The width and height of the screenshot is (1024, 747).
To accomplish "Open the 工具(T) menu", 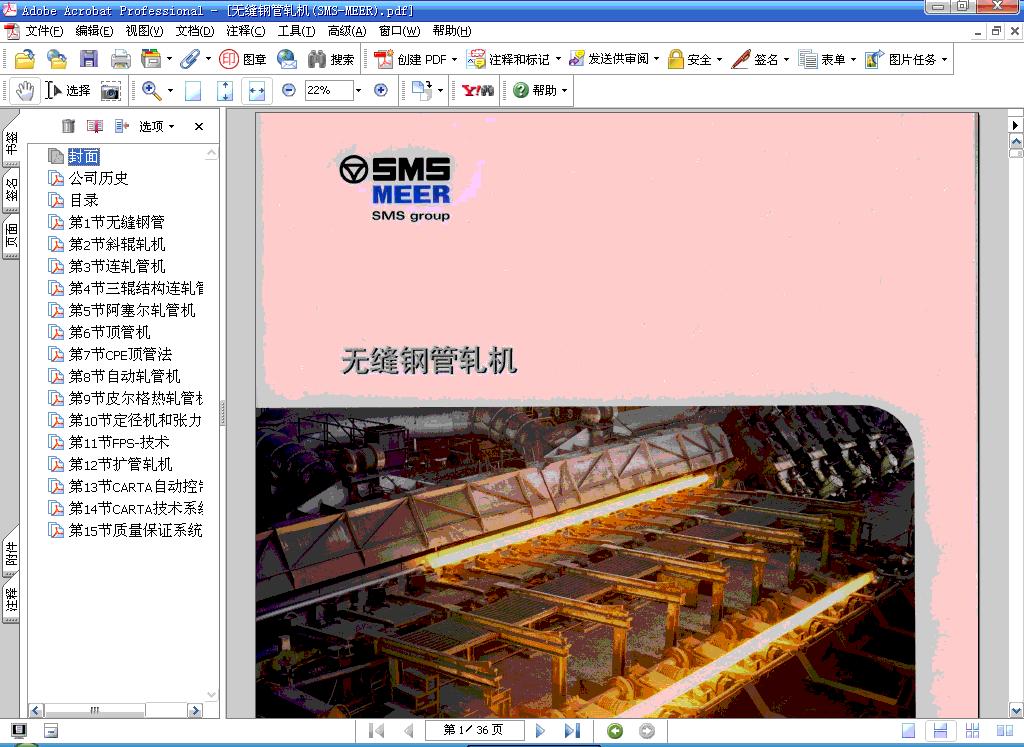I will tap(296, 31).
